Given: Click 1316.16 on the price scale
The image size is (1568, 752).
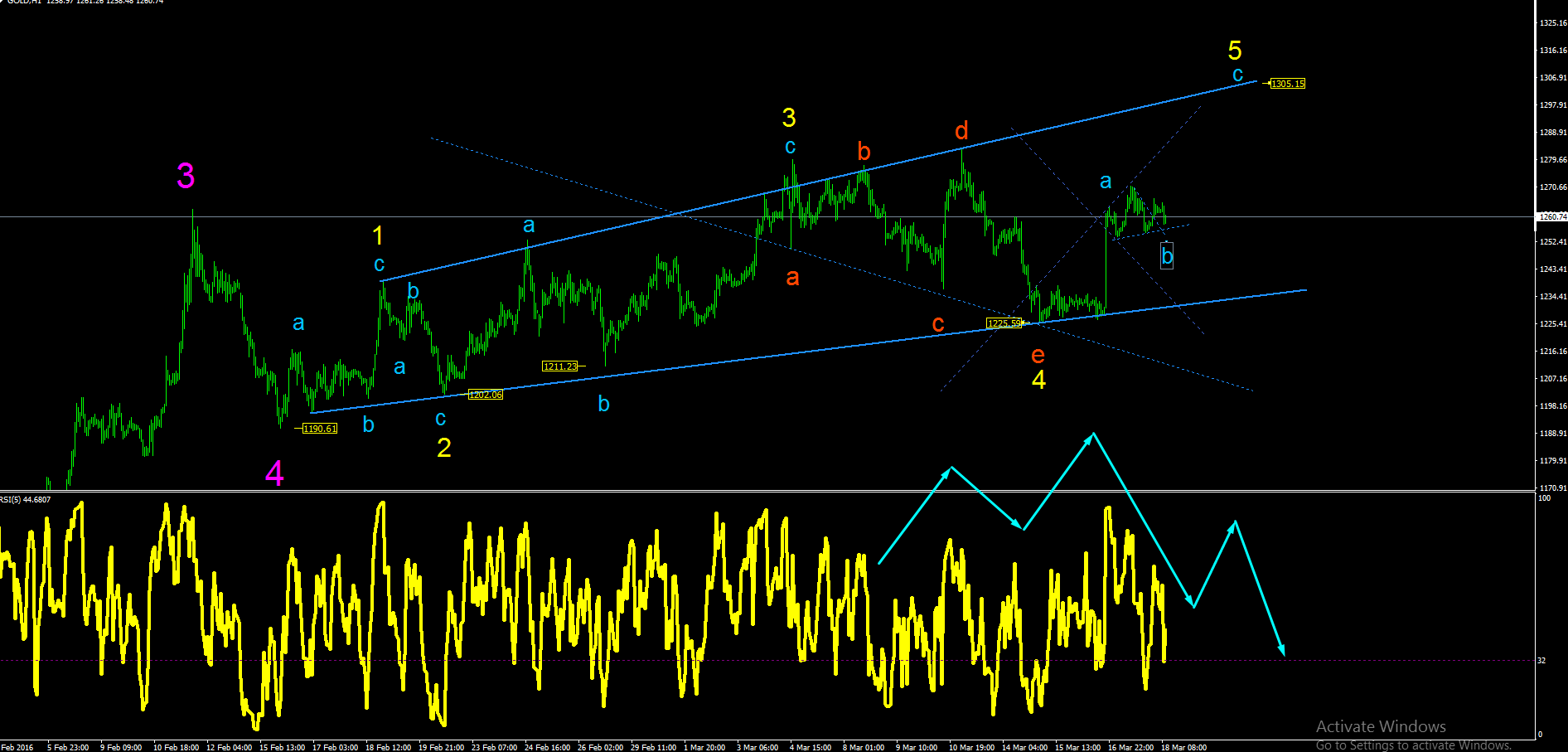Looking at the screenshot, I should pyautogui.click(x=1553, y=51).
